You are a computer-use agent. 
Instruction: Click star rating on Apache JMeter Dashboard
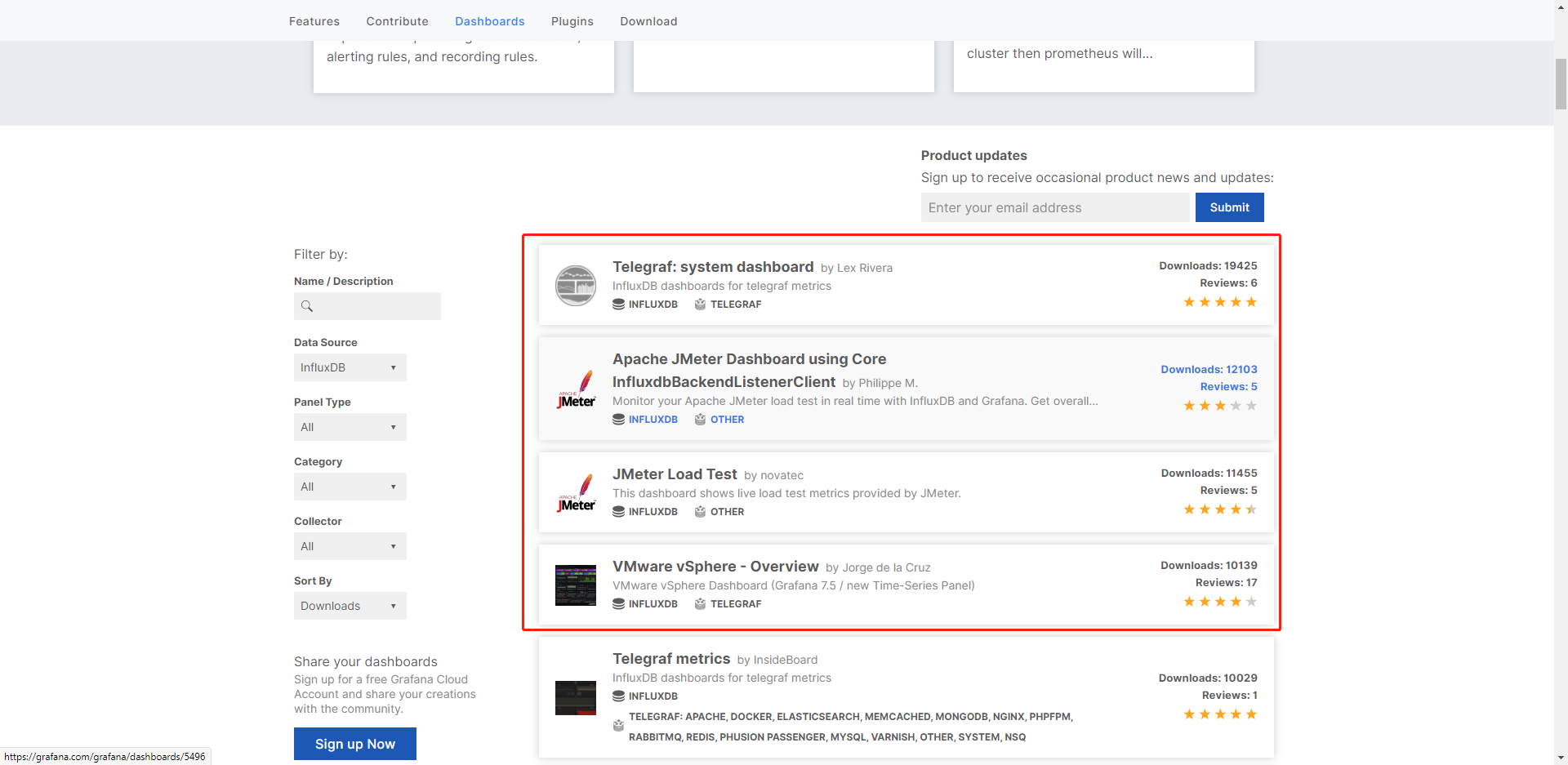(x=1220, y=406)
